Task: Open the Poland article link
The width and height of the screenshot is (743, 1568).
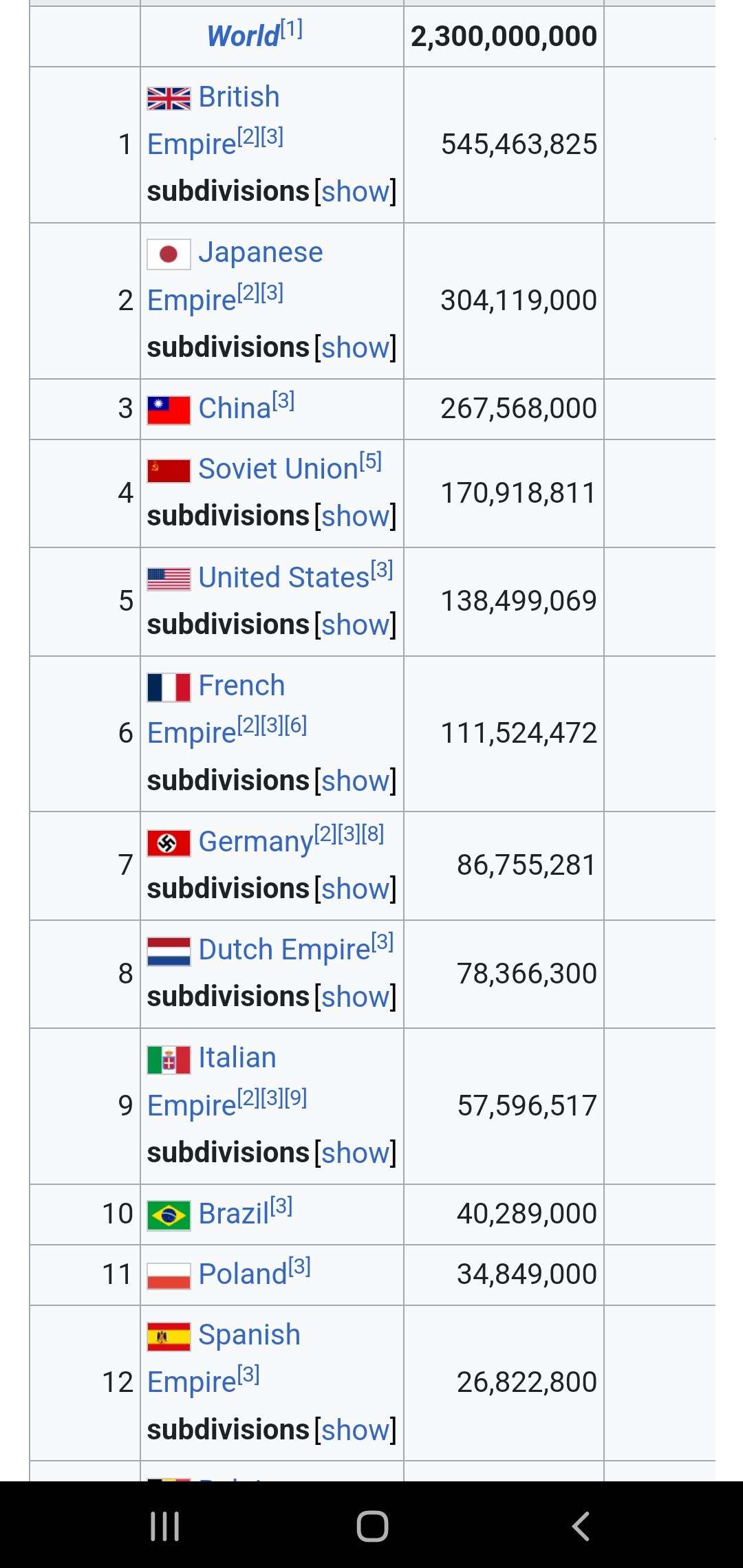Action: click(x=242, y=1274)
